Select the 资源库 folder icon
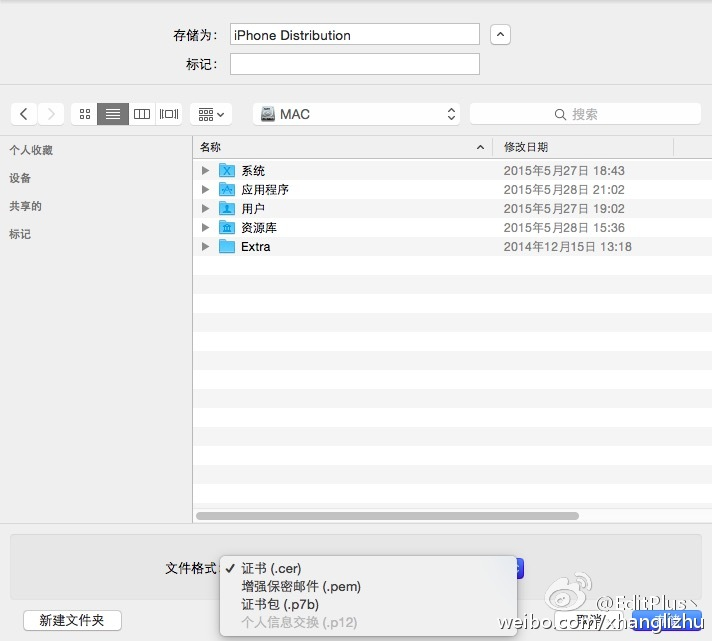 227,227
